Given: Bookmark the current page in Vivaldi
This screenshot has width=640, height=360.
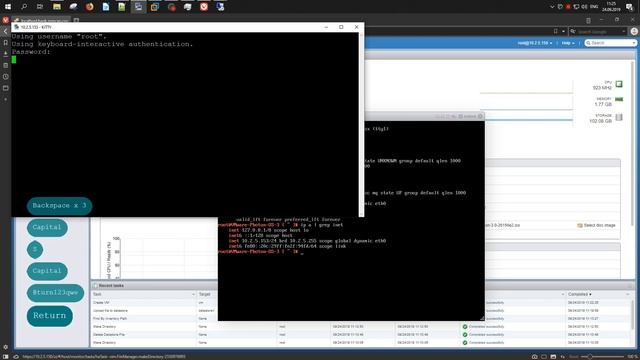Looking at the screenshot, I should point(556,31).
